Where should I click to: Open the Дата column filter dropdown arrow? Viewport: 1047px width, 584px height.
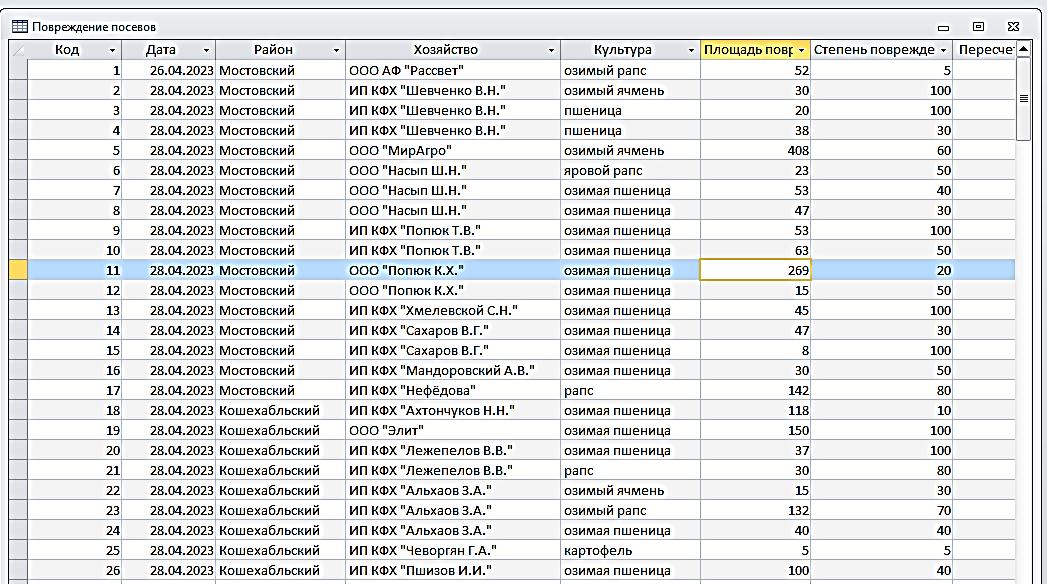[206, 50]
